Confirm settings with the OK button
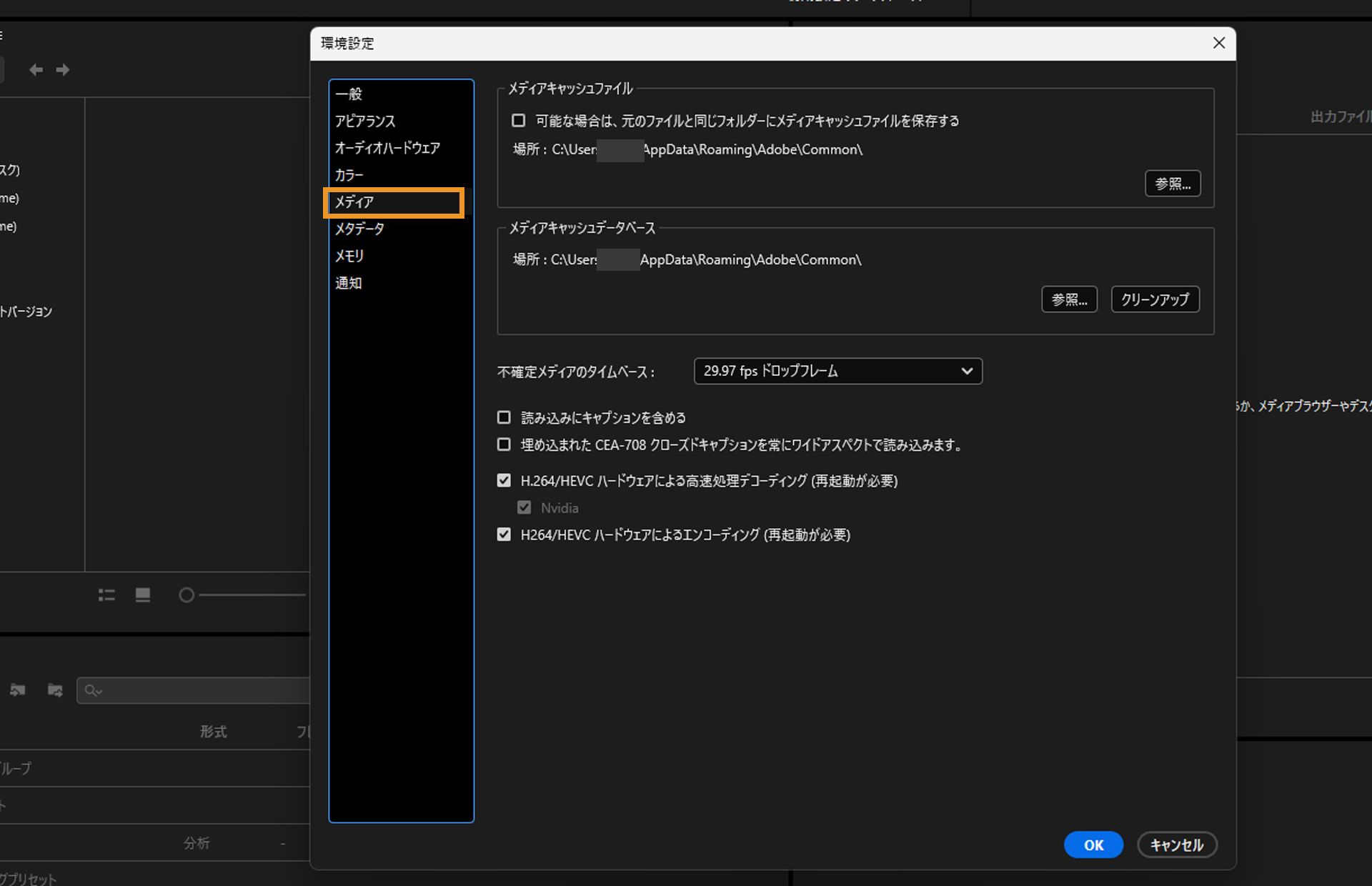The width and height of the screenshot is (1372, 886). point(1093,844)
